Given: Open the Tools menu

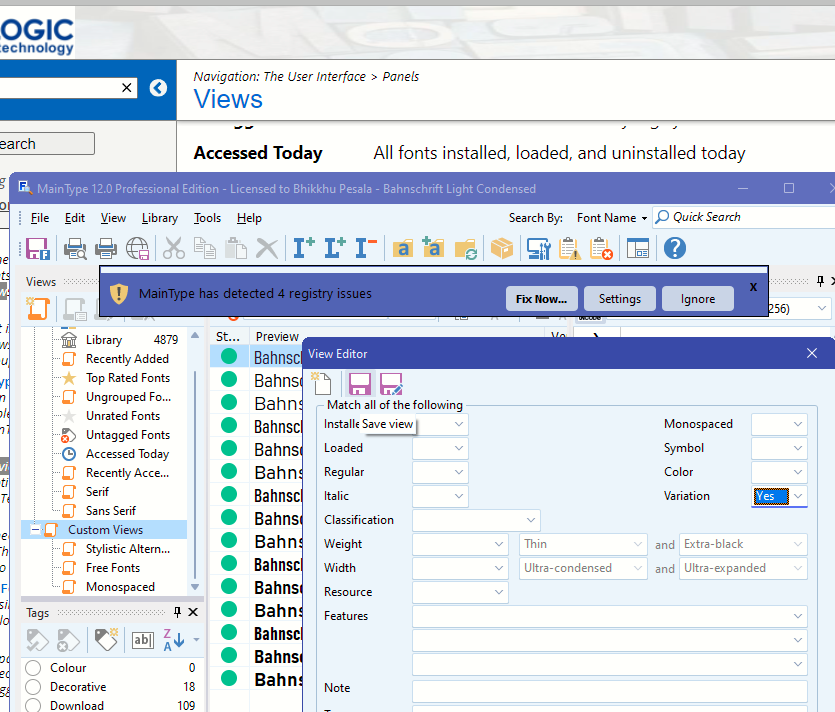Looking at the screenshot, I should click(207, 218).
